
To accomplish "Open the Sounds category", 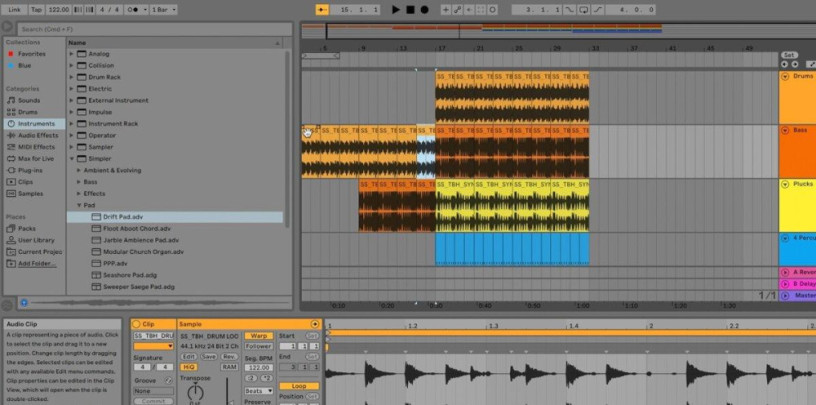I will click(x=29, y=100).
